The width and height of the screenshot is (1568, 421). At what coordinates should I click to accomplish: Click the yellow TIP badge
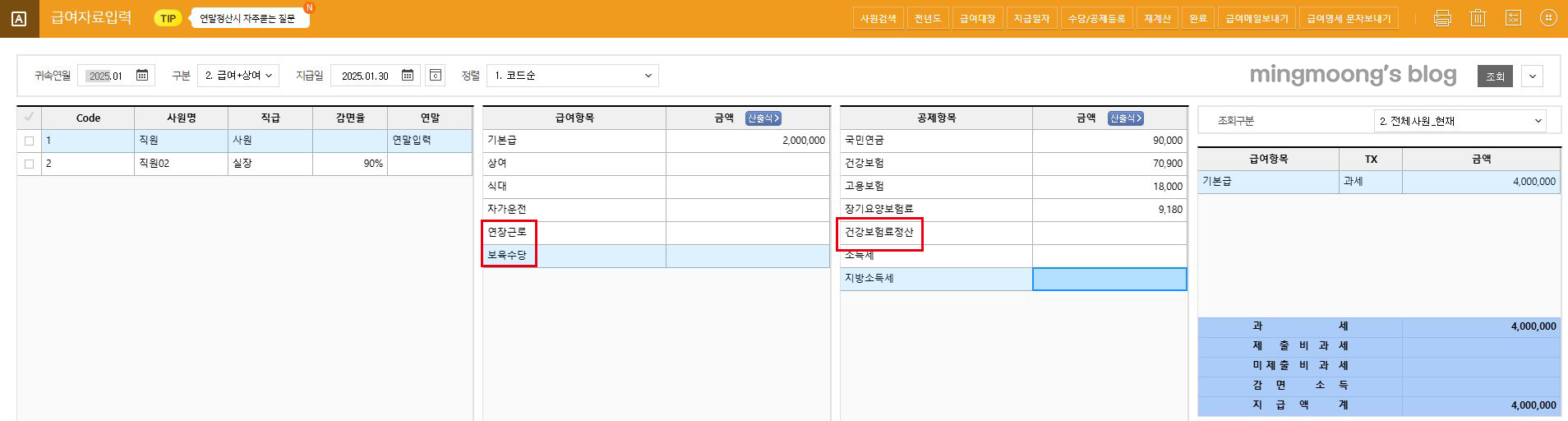tap(168, 18)
